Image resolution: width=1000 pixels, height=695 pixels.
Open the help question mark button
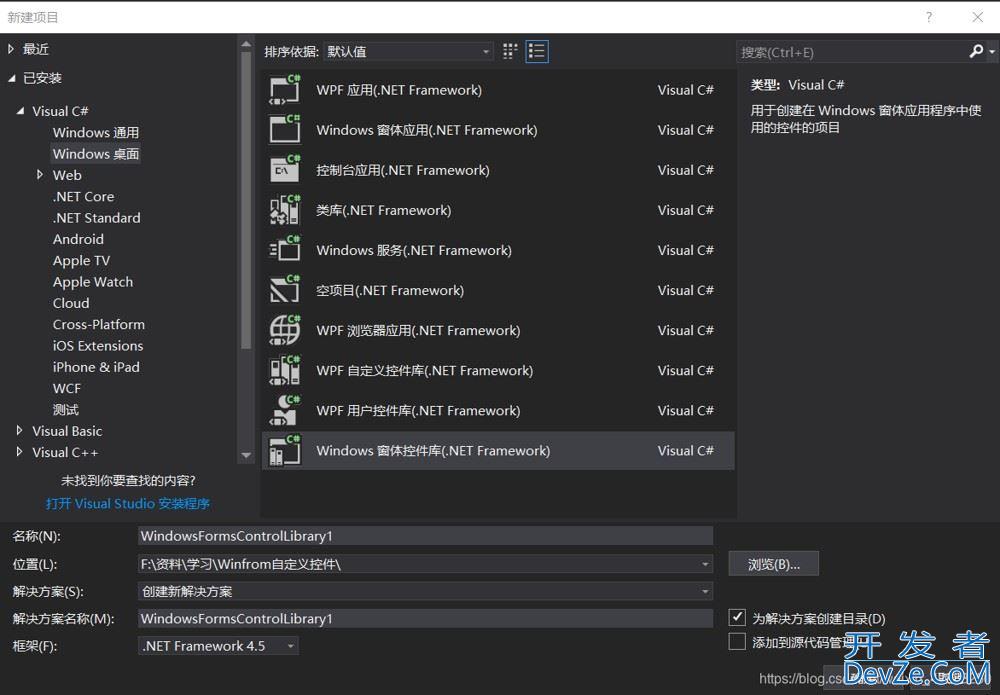click(x=929, y=17)
